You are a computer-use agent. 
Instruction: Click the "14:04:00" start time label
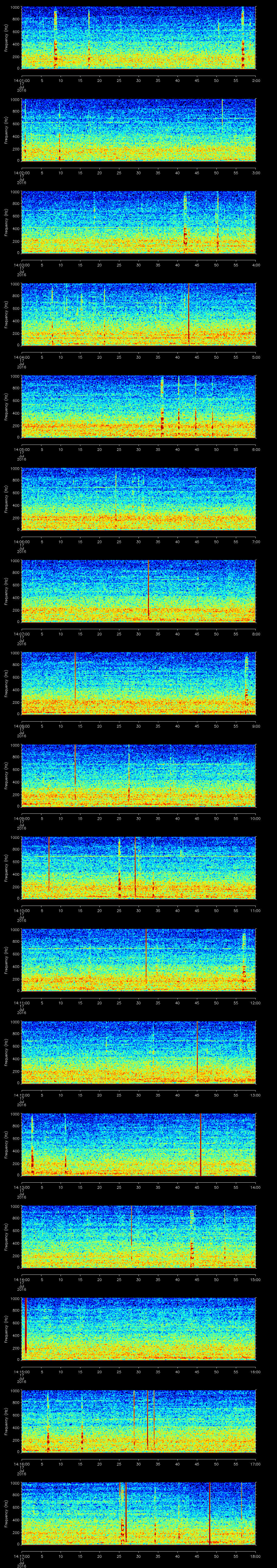point(21,357)
